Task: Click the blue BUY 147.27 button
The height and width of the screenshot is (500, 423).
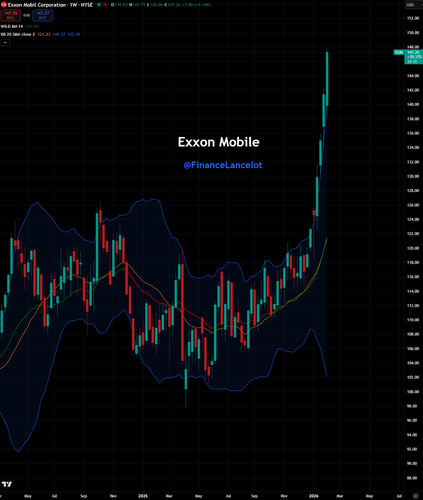Action: tap(42, 15)
